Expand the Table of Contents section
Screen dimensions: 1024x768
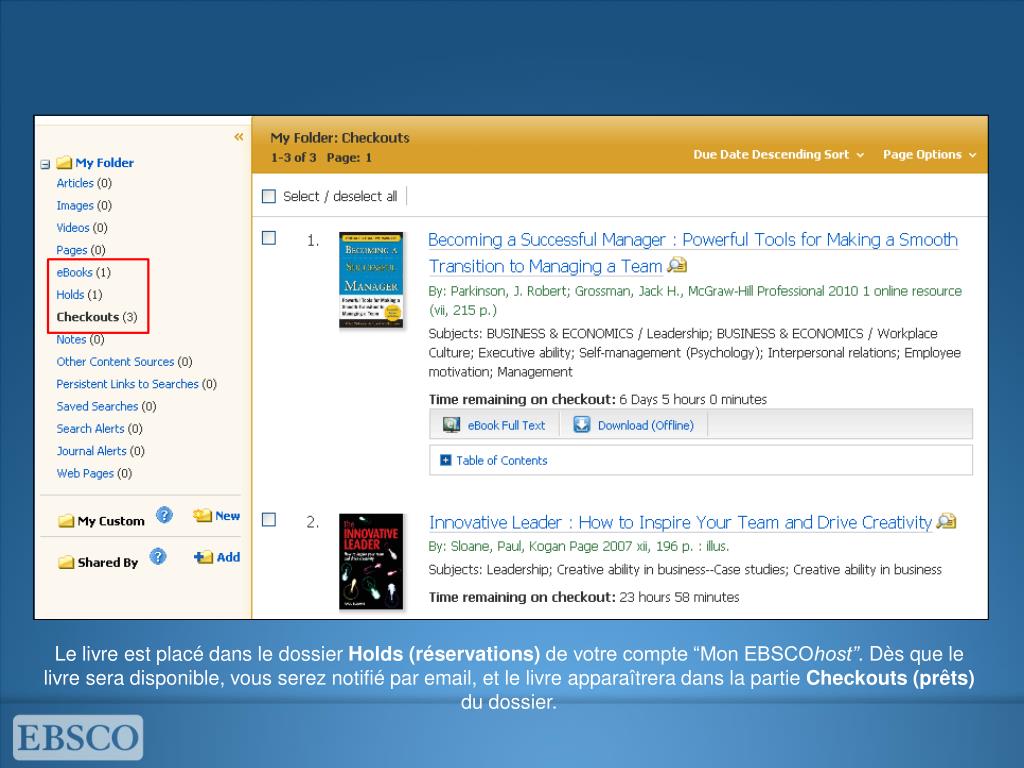click(x=446, y=460)
